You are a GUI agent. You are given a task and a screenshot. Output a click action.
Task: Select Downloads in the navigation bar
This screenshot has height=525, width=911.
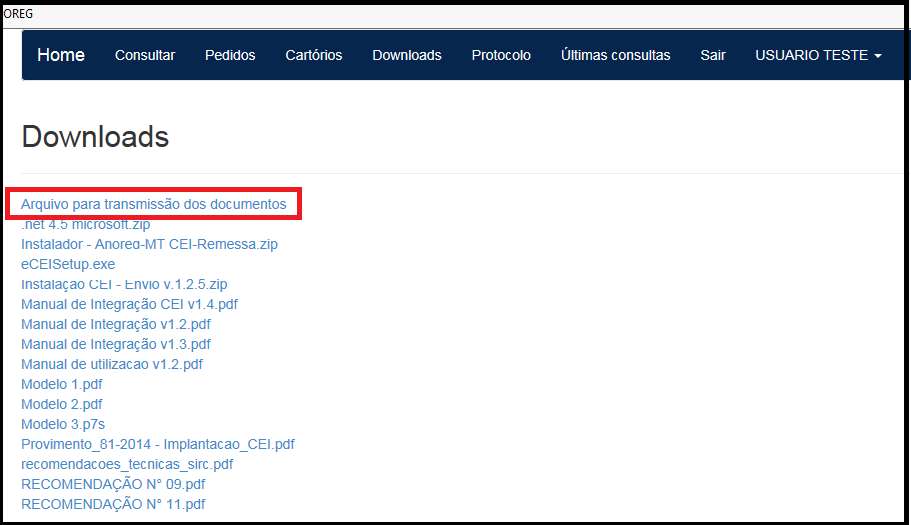pos(407,55)
